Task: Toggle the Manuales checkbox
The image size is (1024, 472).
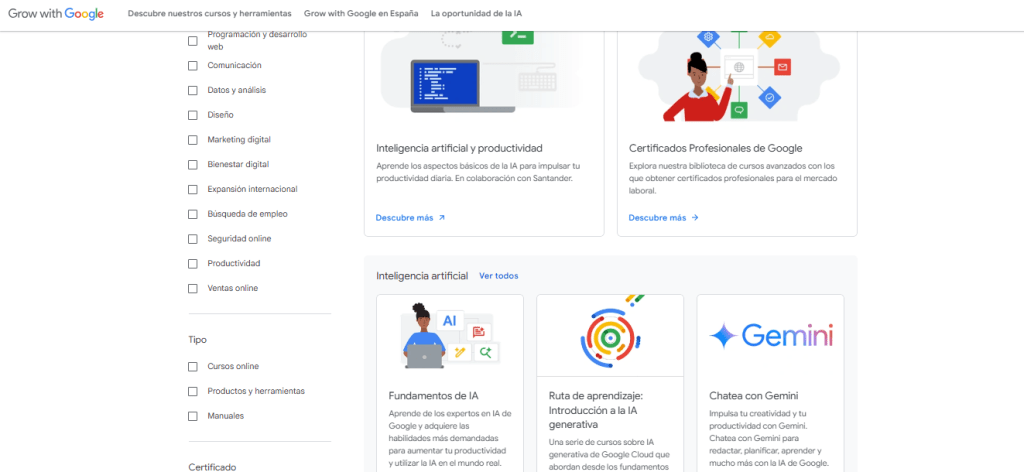Action: point(193,416)
